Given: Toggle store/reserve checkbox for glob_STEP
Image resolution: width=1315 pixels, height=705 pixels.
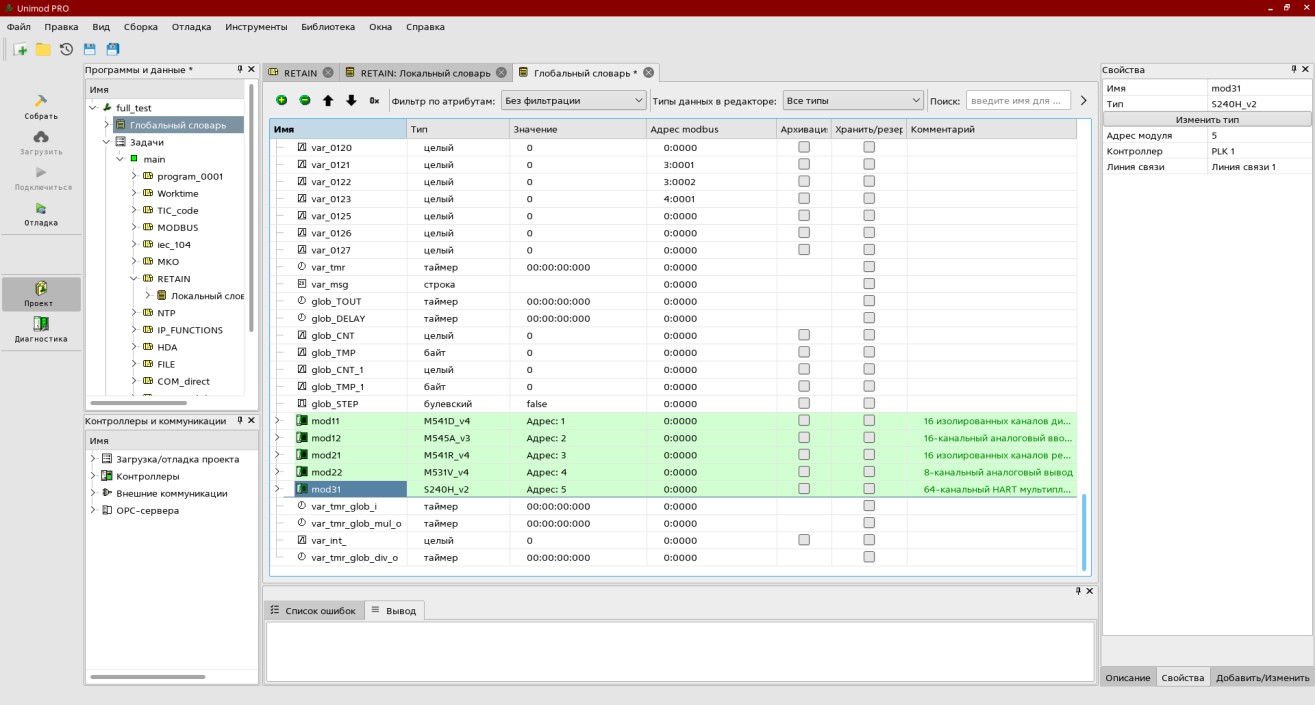Looking at the screenshot, I should click(869, 403).
